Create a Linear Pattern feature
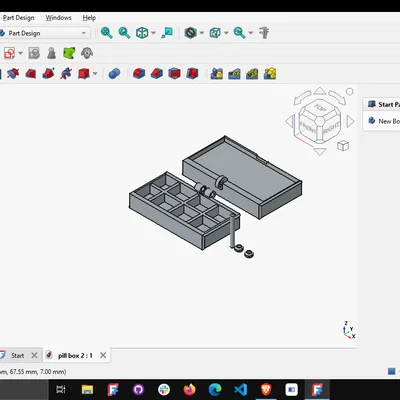Screen dimensions: 400x400 [x=234, y=73]
